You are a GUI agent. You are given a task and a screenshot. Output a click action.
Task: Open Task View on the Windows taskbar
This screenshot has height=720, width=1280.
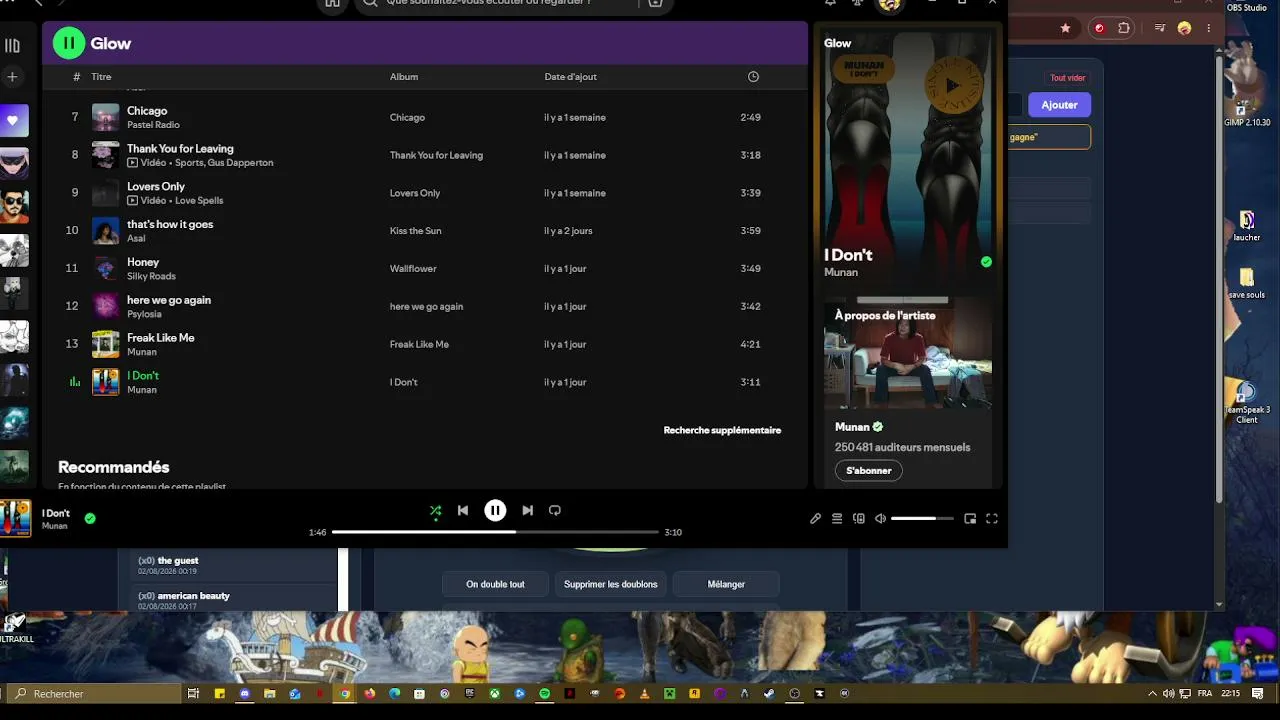pos(194,693)
